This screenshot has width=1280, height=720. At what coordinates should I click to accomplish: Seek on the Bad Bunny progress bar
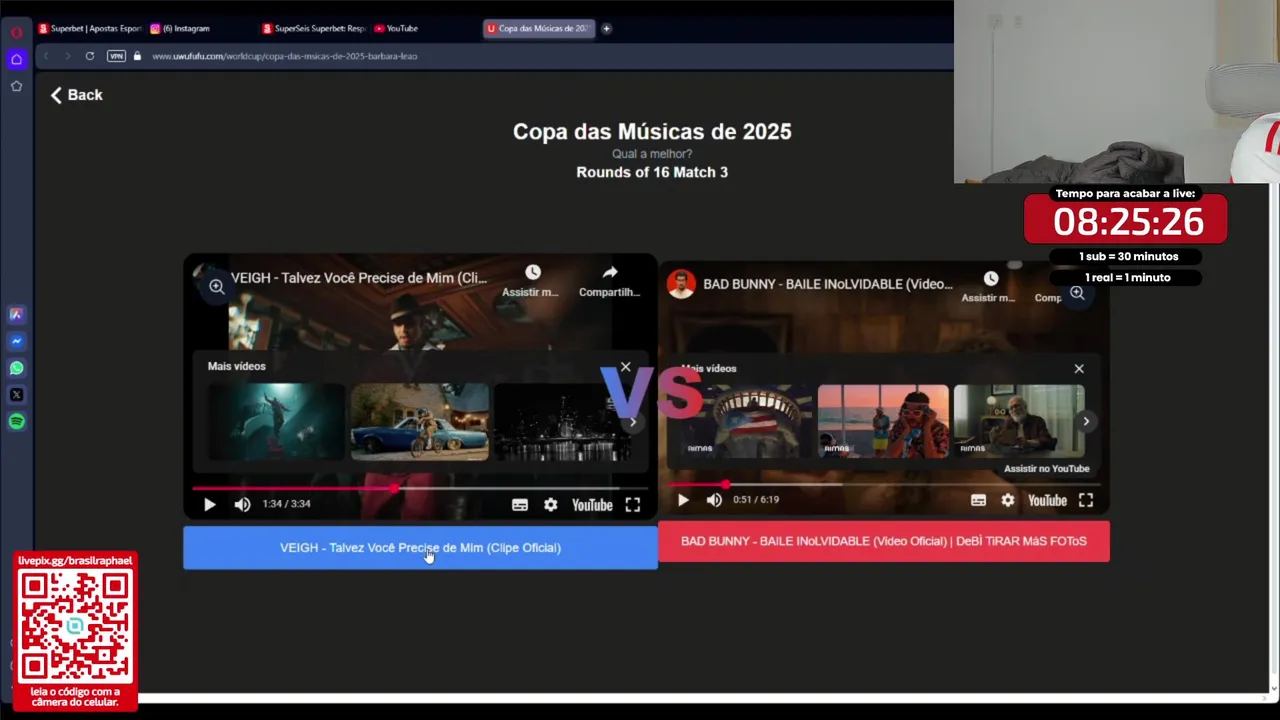(884, 484)
